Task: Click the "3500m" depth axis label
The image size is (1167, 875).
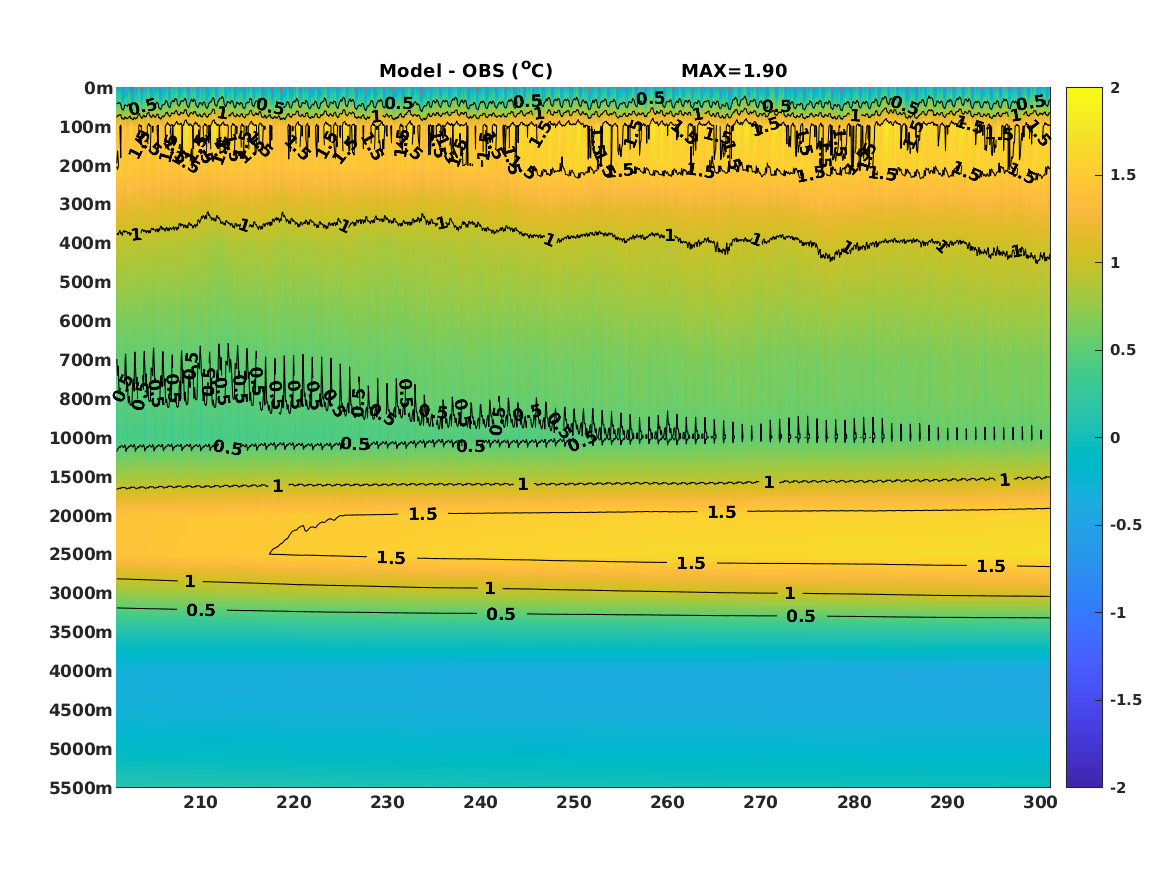Action: [x=81, y=632]
